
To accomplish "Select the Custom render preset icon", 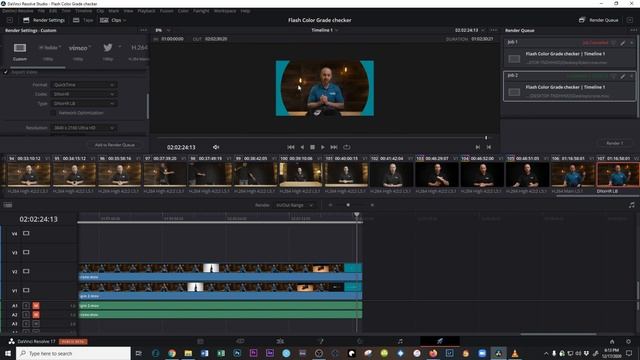I will 20,48.
